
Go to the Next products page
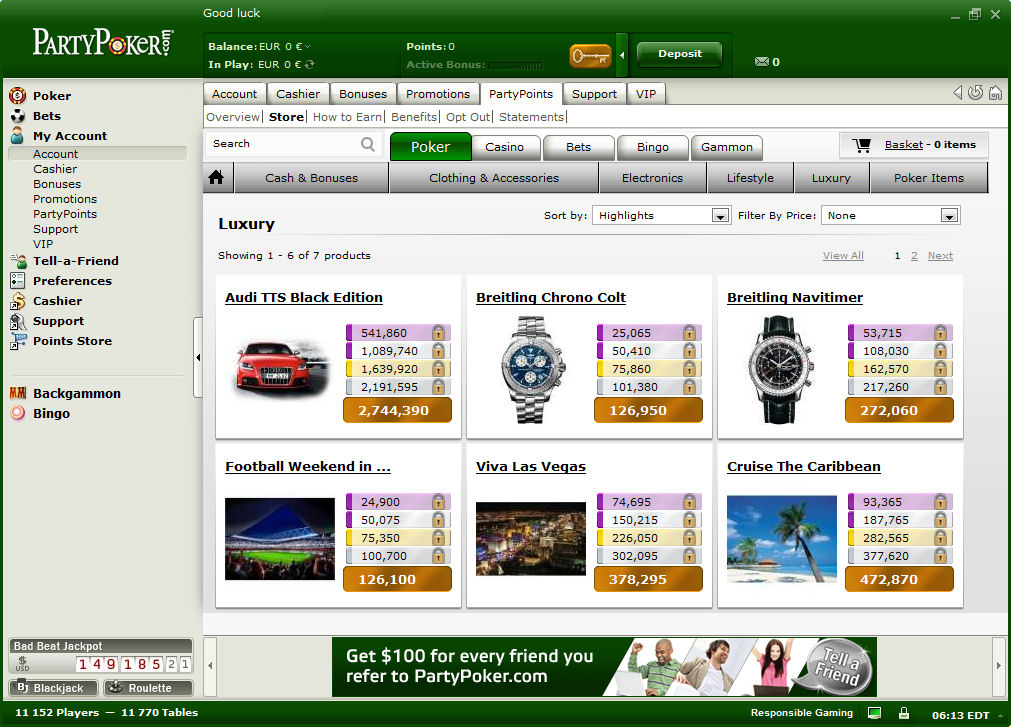940,256
